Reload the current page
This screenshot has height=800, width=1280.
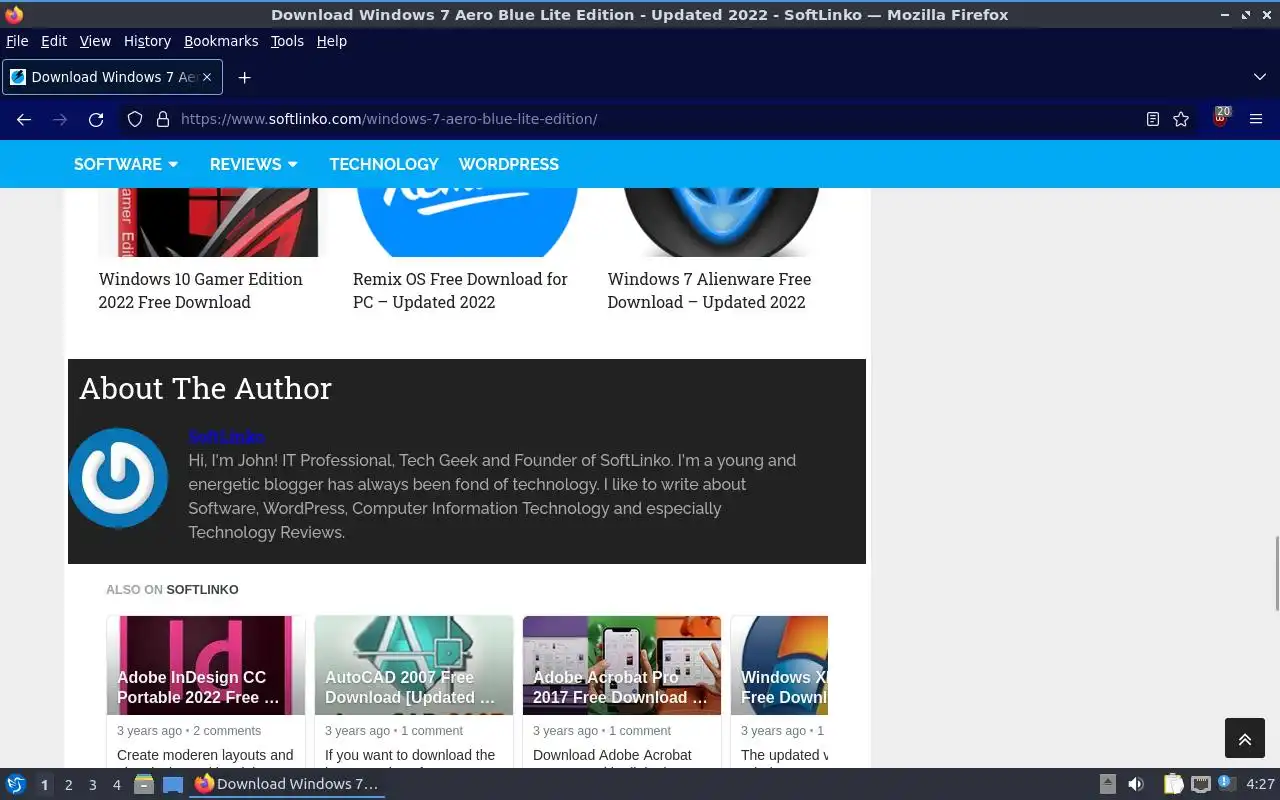pos(96,119)
